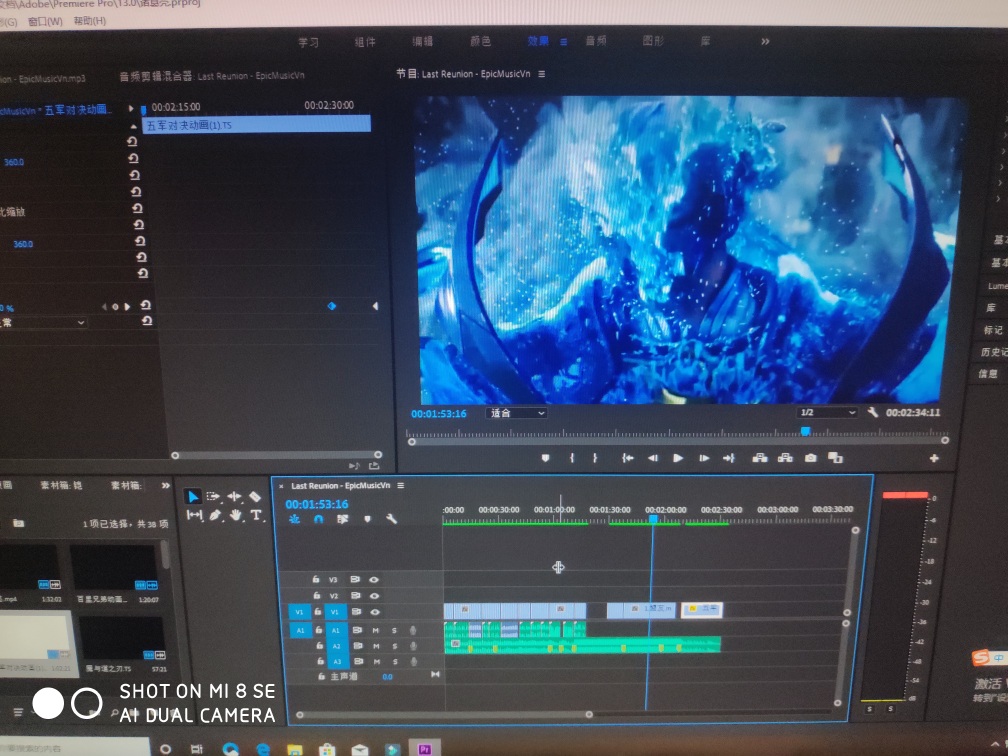This screenshot has width=1008, height=756.
Task: Open the 信息 panel on the right
Action: click(988, 374)
